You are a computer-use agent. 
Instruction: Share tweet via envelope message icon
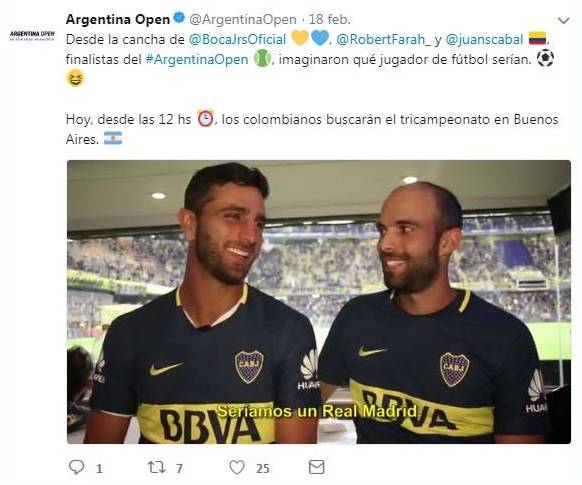coord(317,467)
